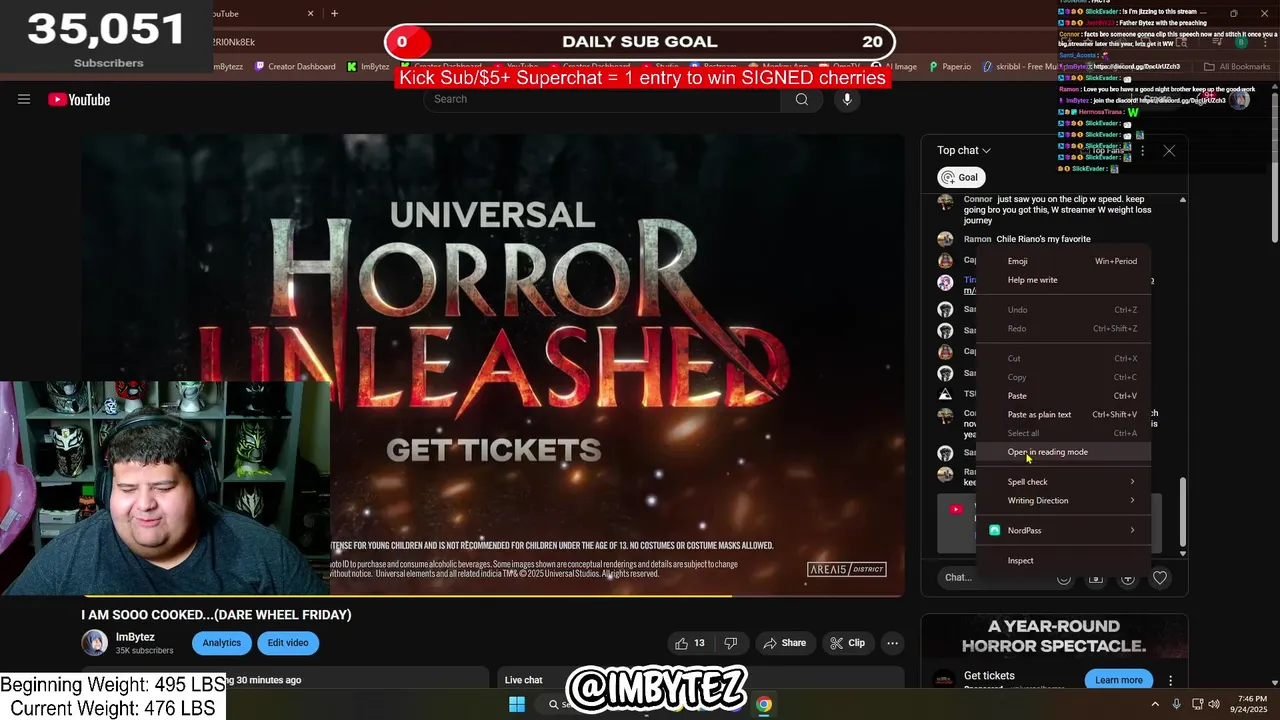Open channel Analytics
This screenshot has height=720, width=1280.
click(222, 643)
